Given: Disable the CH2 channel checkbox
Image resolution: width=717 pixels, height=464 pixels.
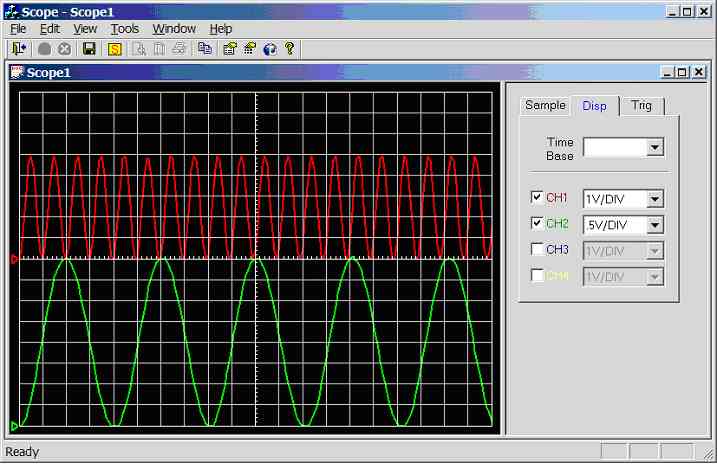Looking at the screenshot, I should point(537,223).
